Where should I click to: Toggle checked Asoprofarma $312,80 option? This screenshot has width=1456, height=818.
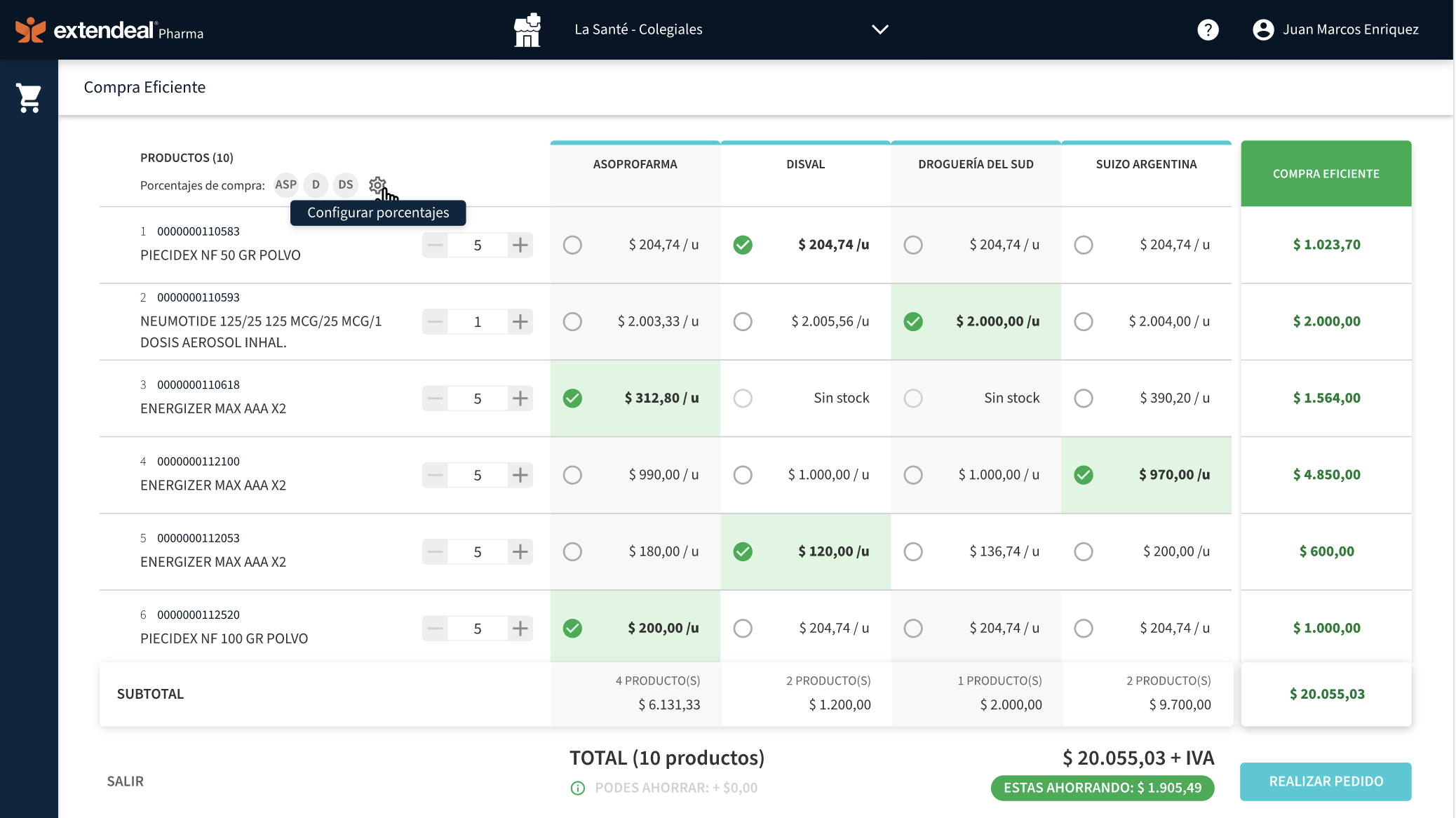coord(572,398)
